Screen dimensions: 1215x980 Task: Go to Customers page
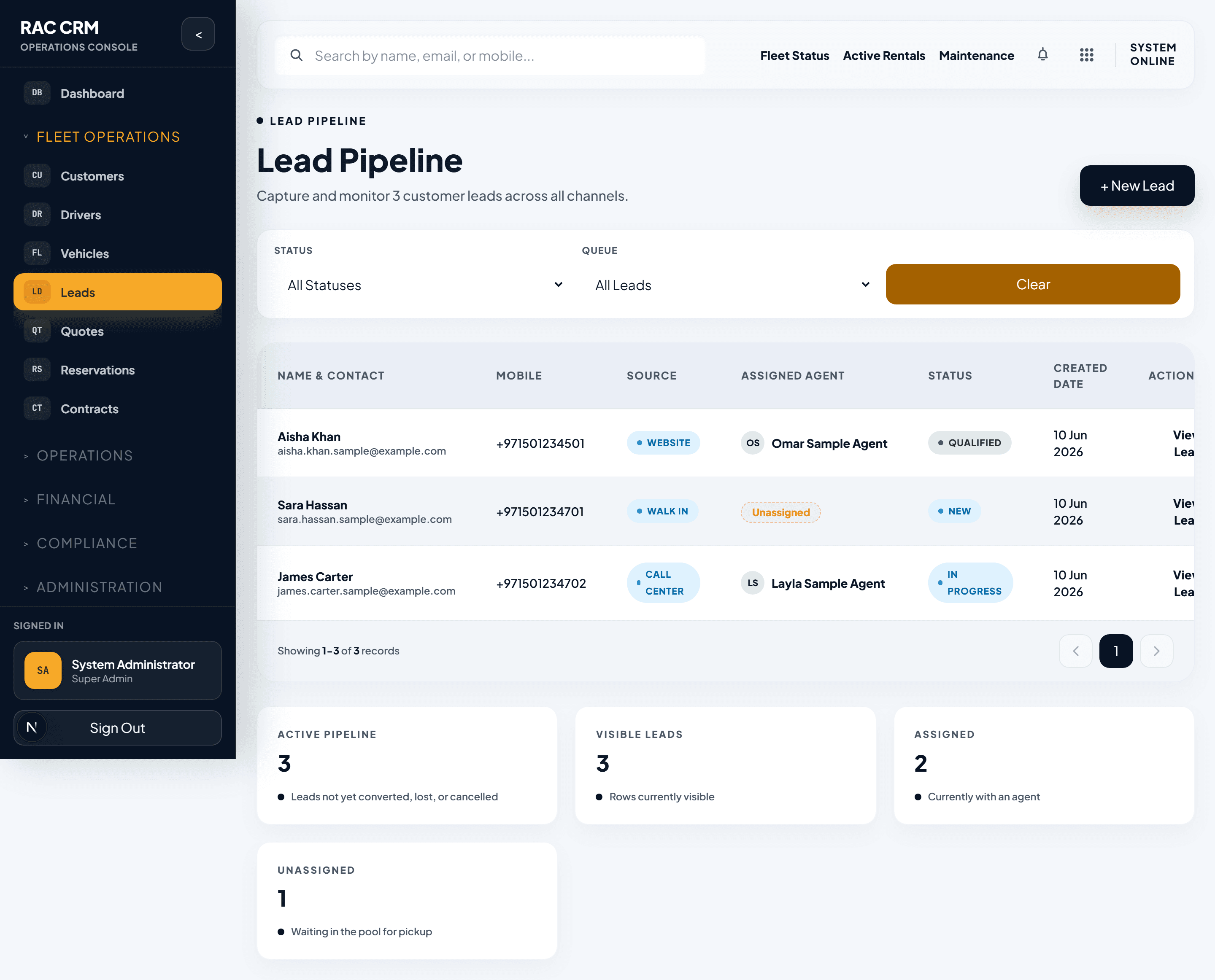pyautogui.click(x=117, y=176)
